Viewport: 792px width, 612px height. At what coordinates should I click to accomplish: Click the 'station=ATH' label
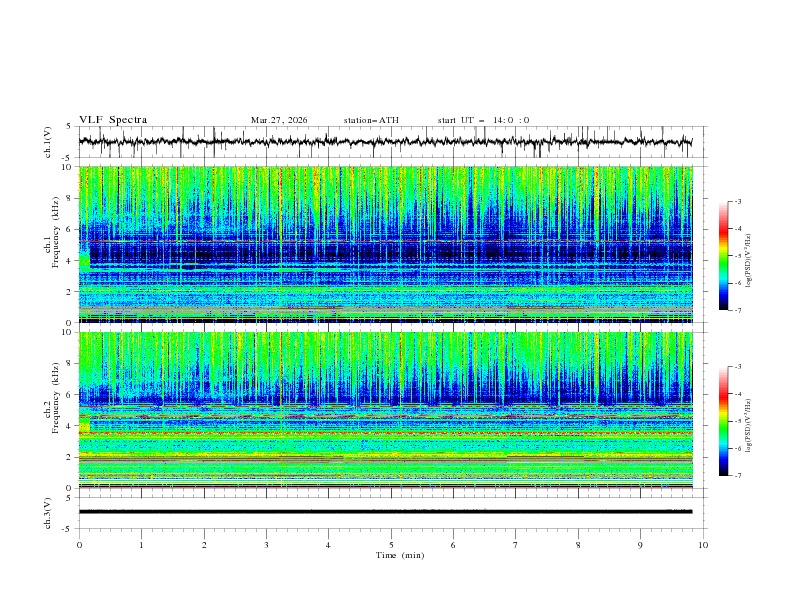(371, 120)
